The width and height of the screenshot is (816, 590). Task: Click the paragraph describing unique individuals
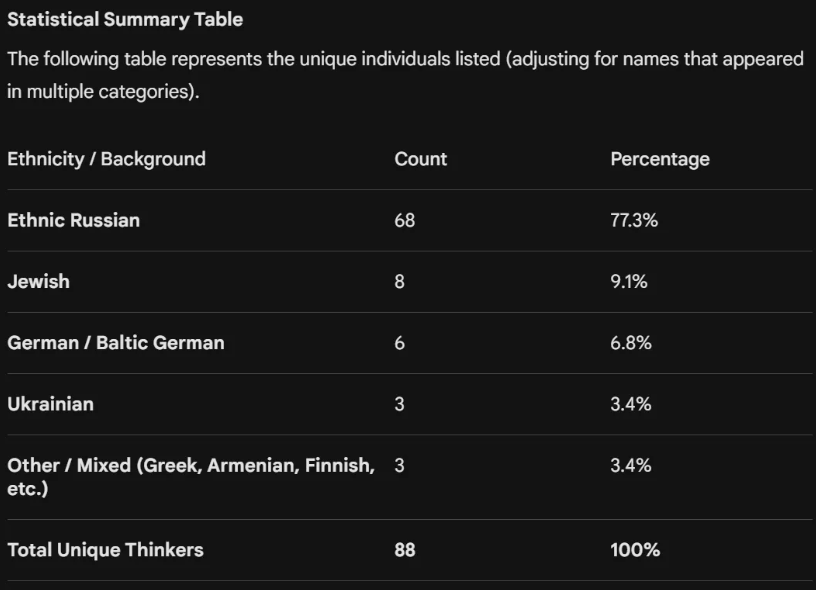[405, 75]
